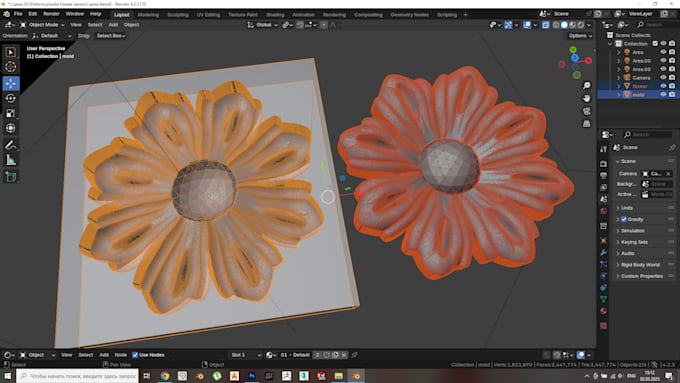Open the Output properties tab
680x383 pixels.
coord(603,176)
